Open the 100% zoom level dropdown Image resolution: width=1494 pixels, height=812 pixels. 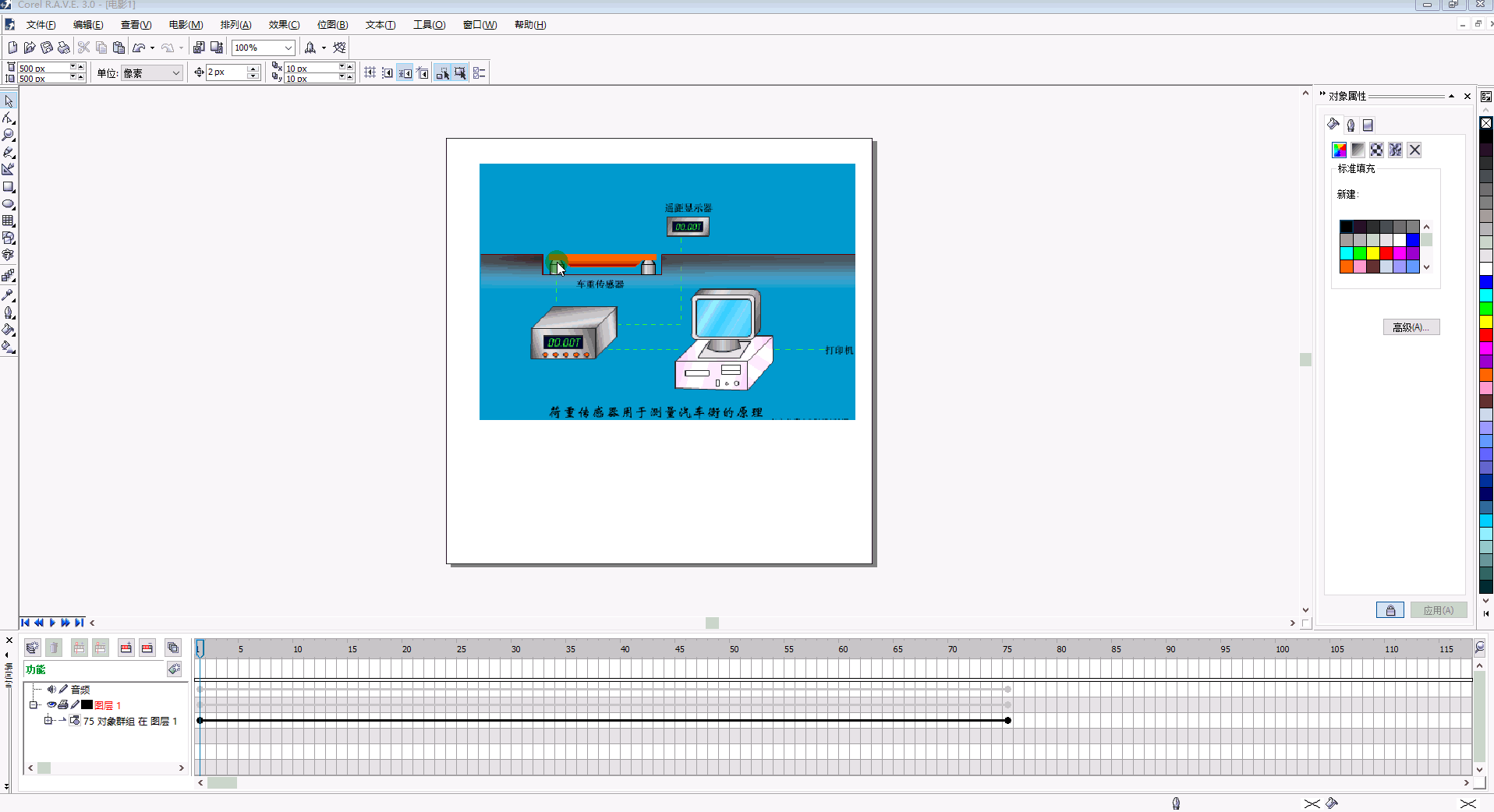point(288,48)
